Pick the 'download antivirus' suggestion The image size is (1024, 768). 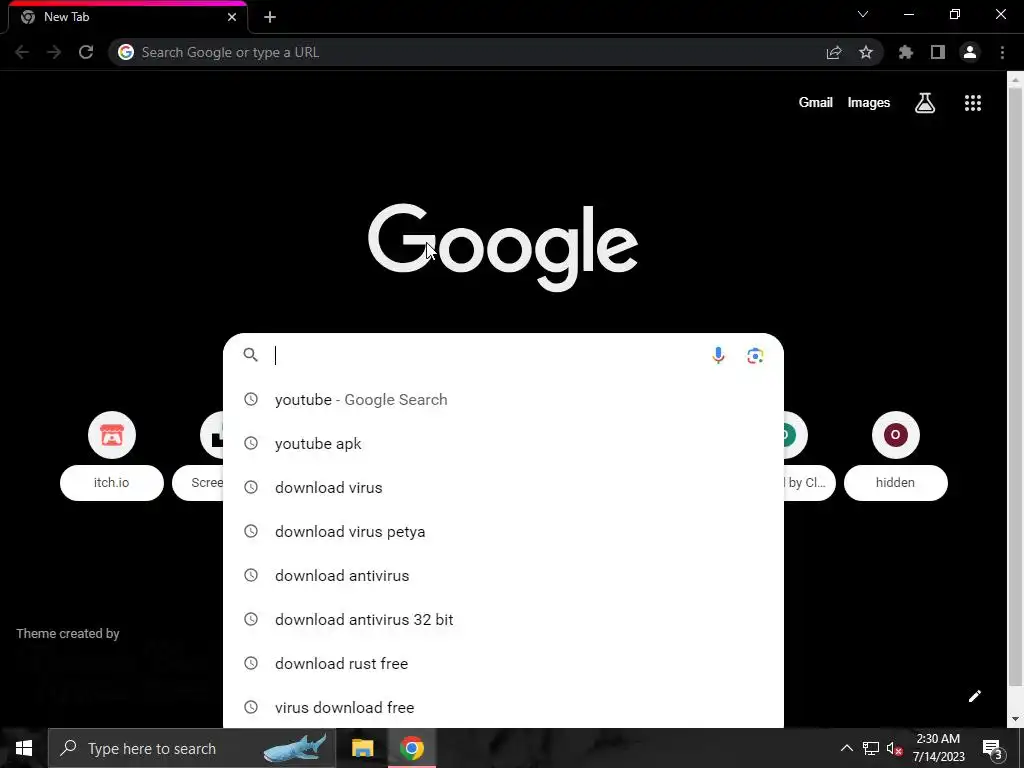tap(503, 575)
